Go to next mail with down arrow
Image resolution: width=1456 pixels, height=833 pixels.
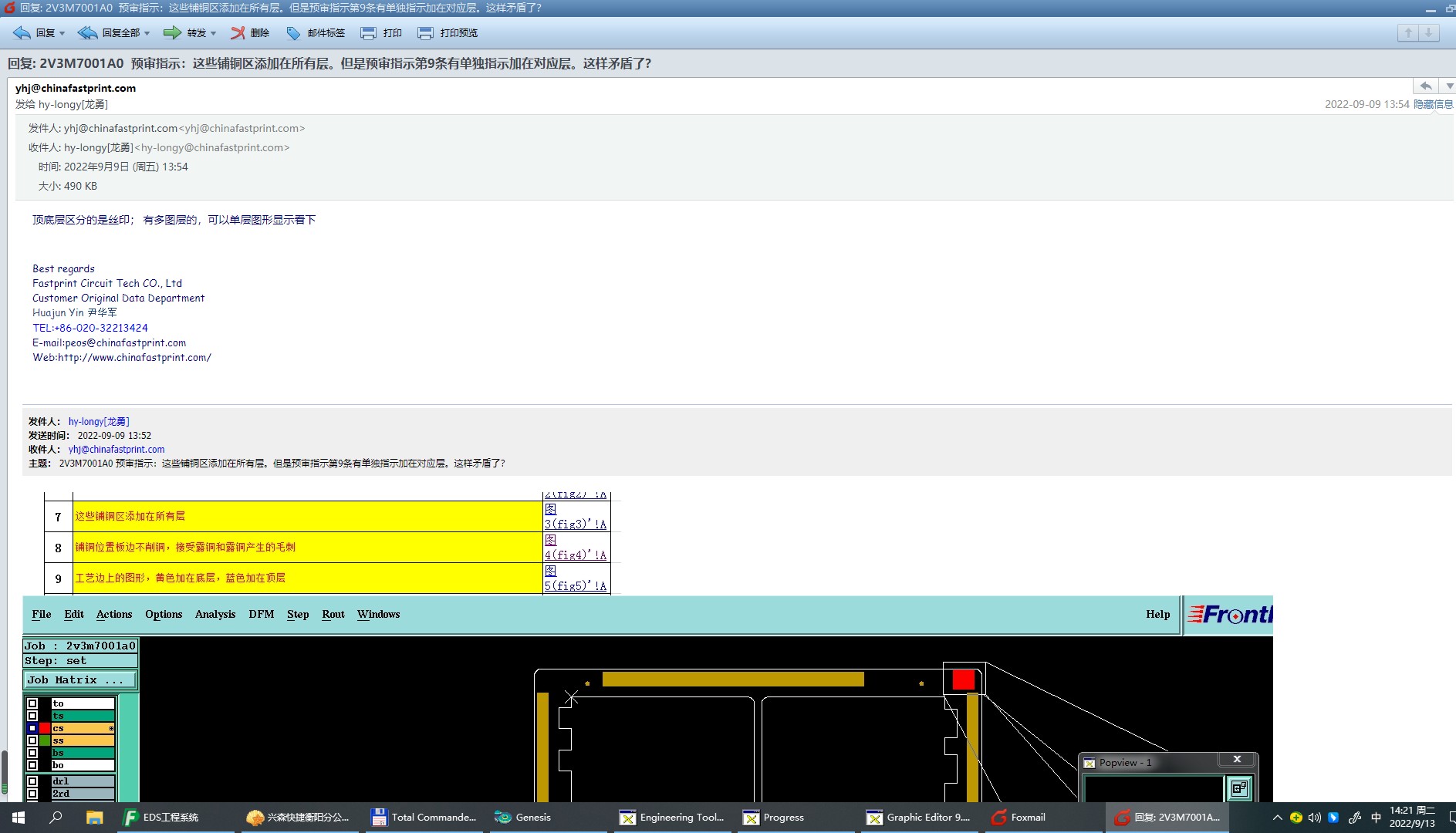coord(1429,32)
